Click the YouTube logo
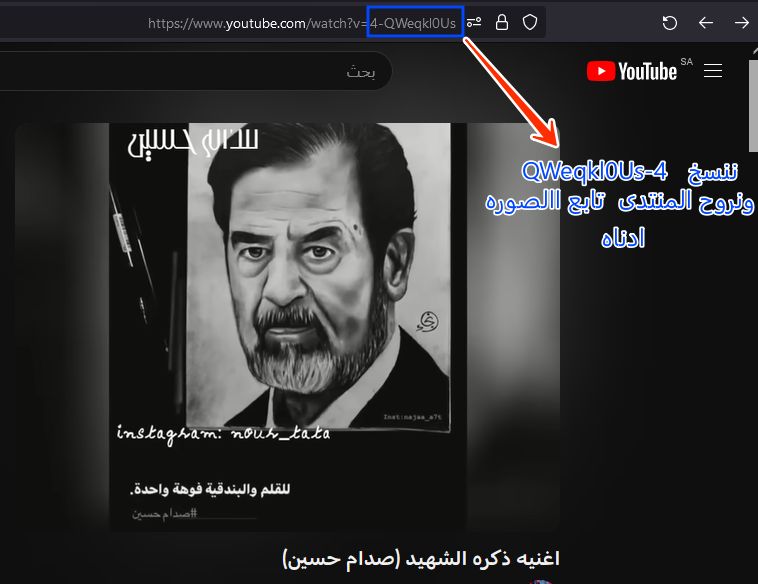 coord(632,71)
